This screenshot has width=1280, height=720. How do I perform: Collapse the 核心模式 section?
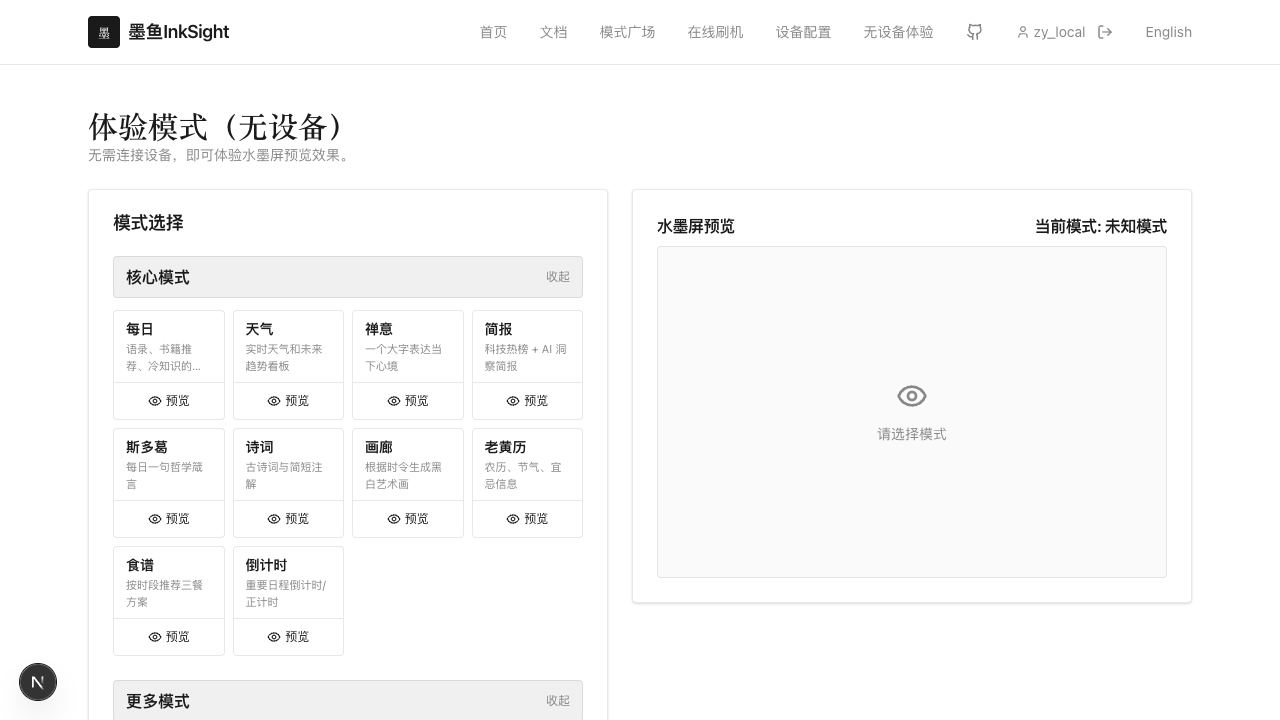557,277
